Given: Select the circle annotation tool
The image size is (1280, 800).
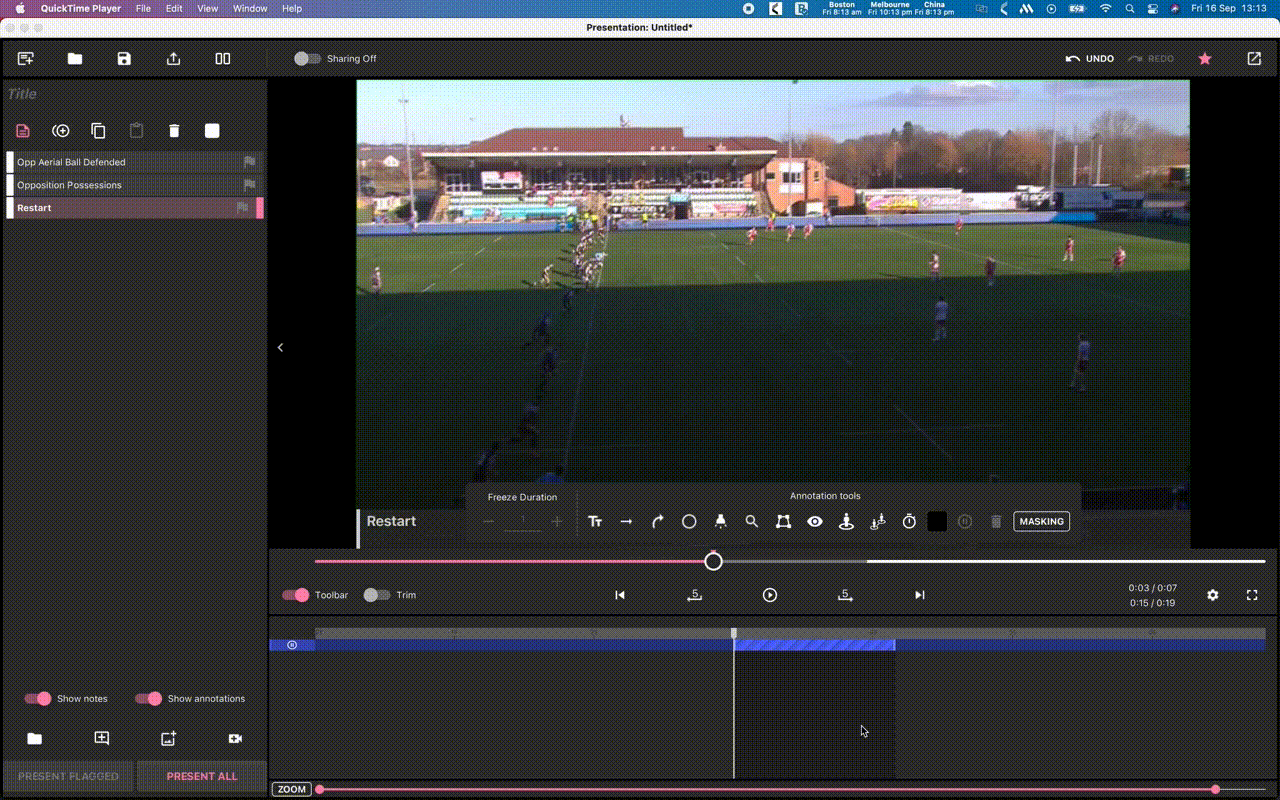Looking at the screenshot, I should point(689,521).
